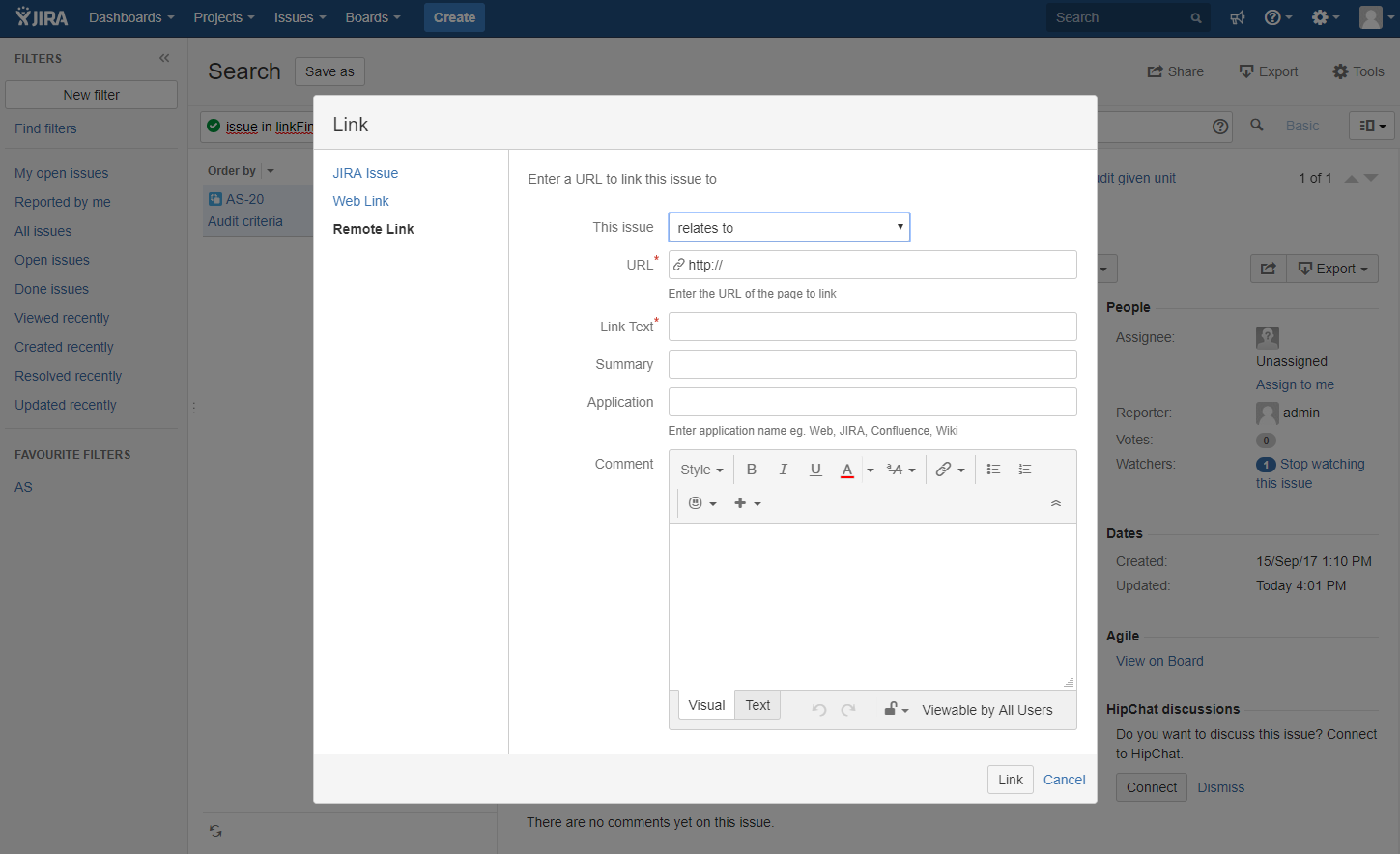Open more formatting options dropdown

click(900, 470)
